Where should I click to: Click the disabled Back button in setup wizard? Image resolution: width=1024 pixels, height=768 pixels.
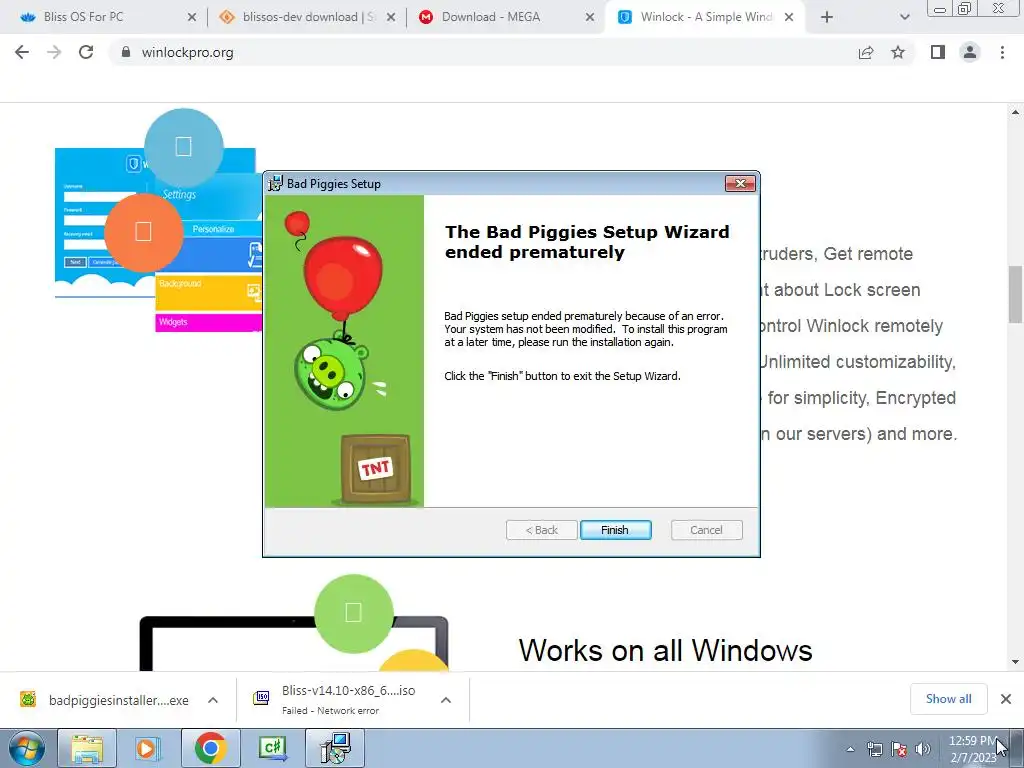pos(541,530)
